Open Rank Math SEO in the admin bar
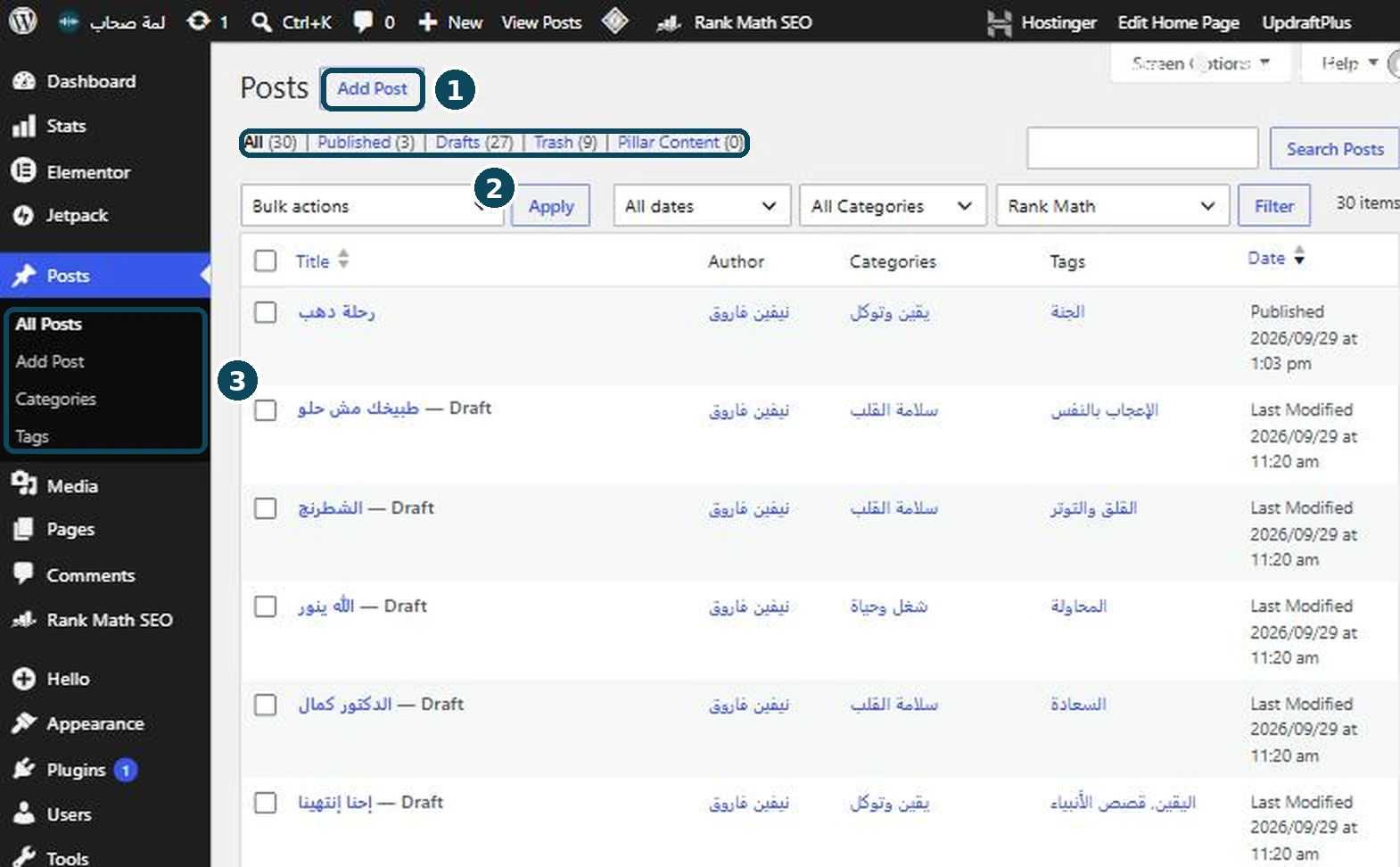Screen dimensions: 1400x867 click(734, 22)
